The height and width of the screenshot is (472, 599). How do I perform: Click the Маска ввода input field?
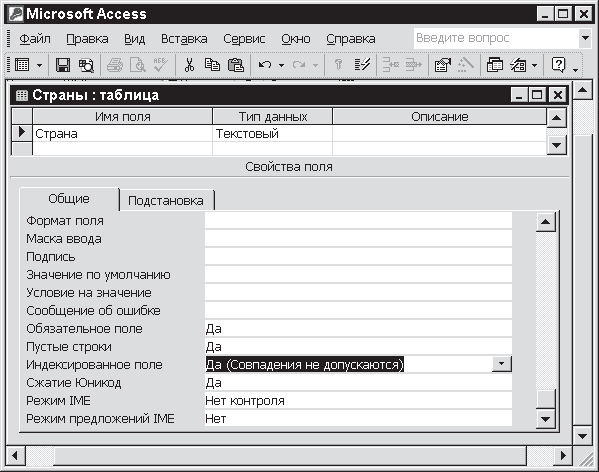point(358,239)
